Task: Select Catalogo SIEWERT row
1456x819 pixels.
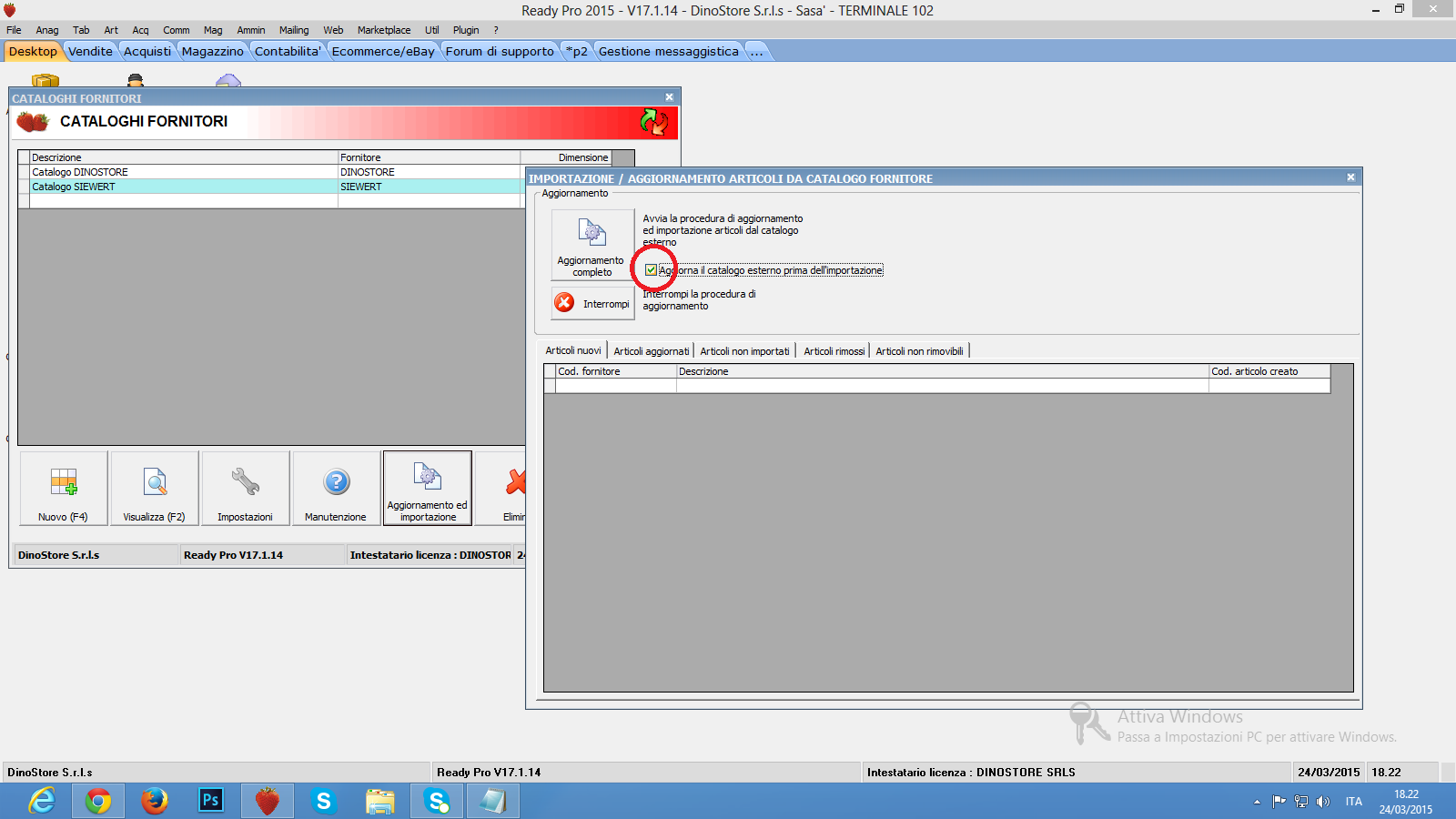Action: [273, 187]
